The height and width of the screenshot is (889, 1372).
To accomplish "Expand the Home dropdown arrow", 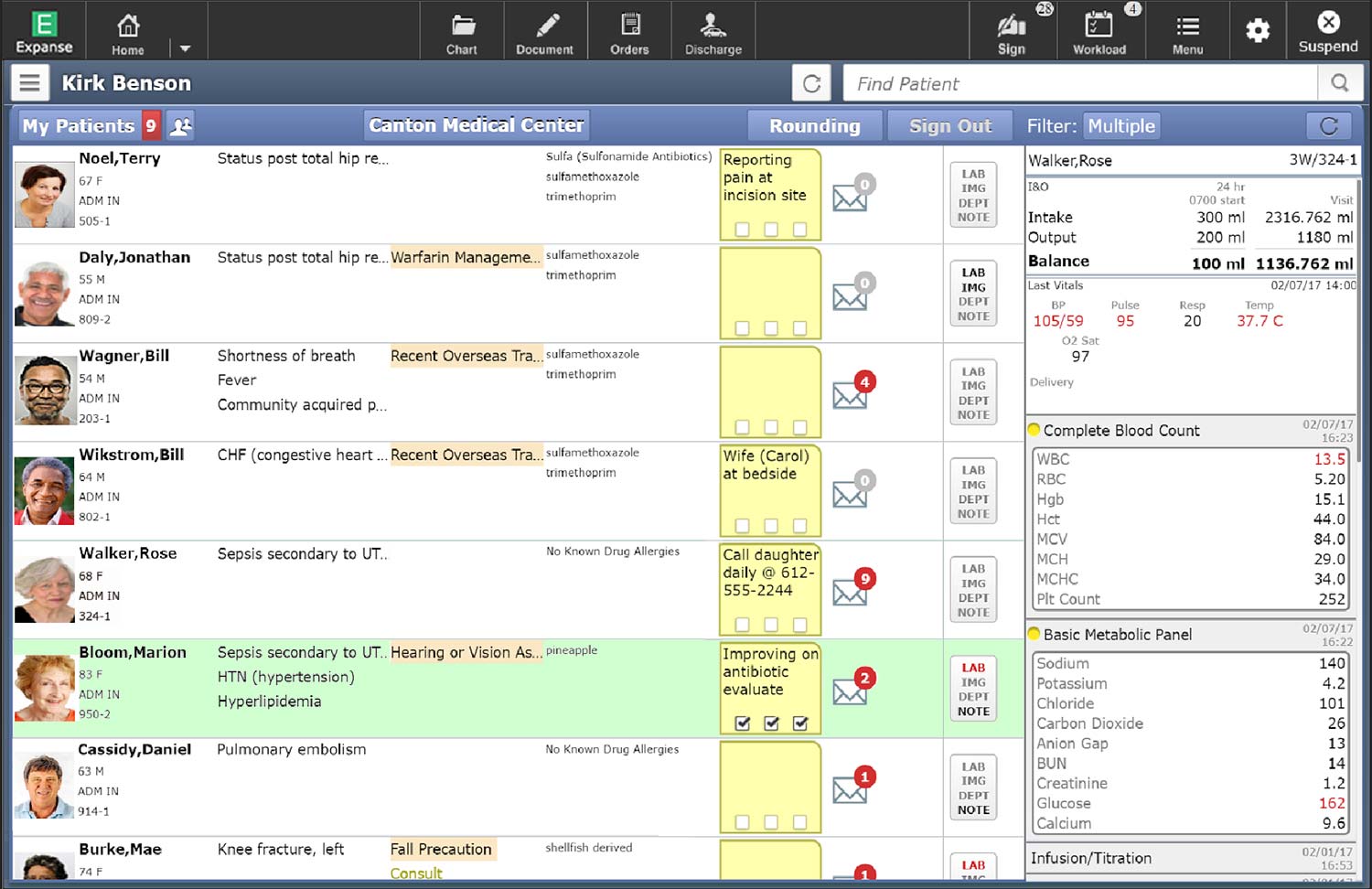I will (185, 48).
